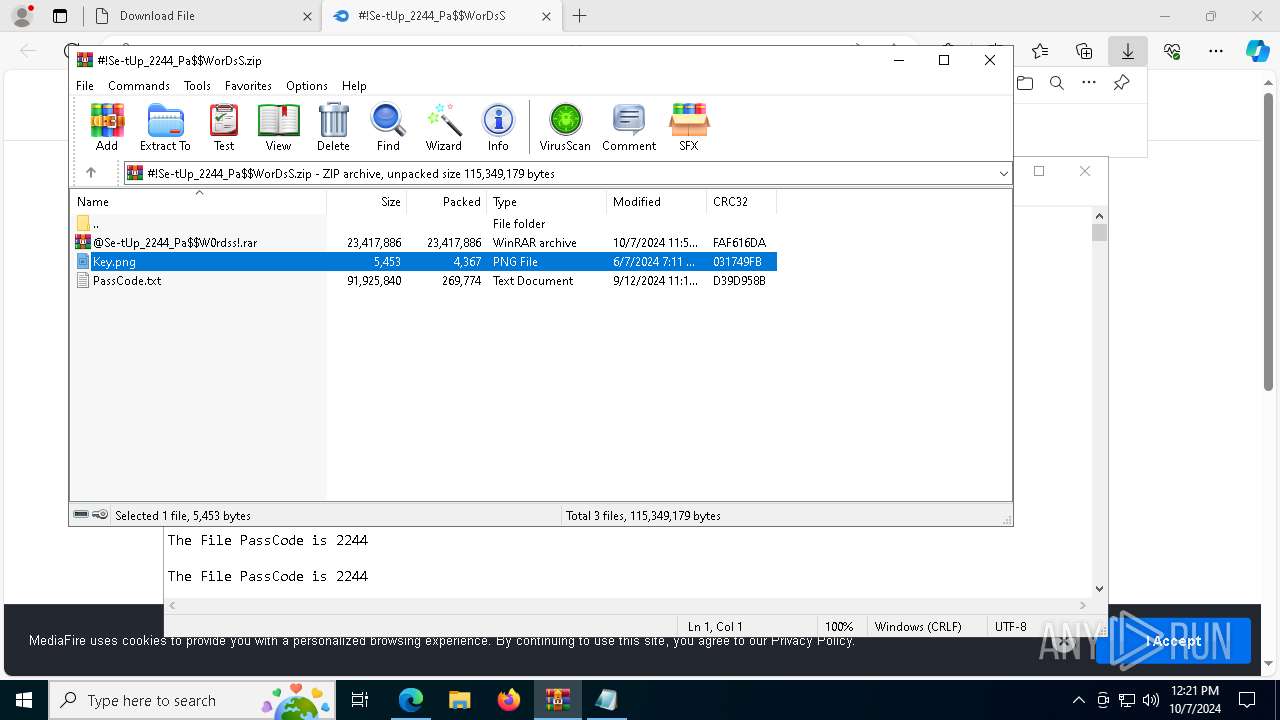Click the Delete trash can icon
The image size is (1280, 720).
[x=333, y=127]
